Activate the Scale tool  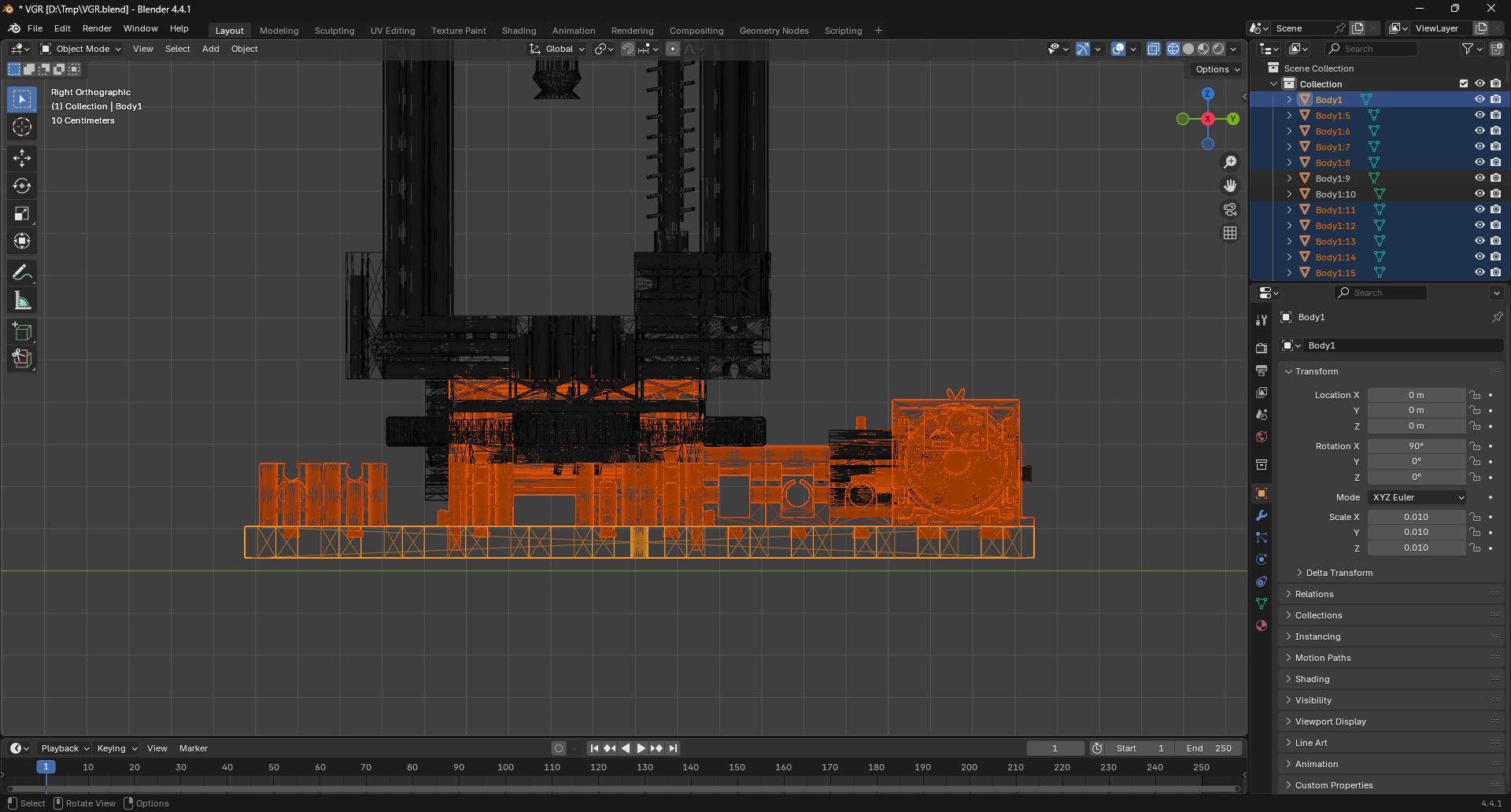tap(22, 214)
